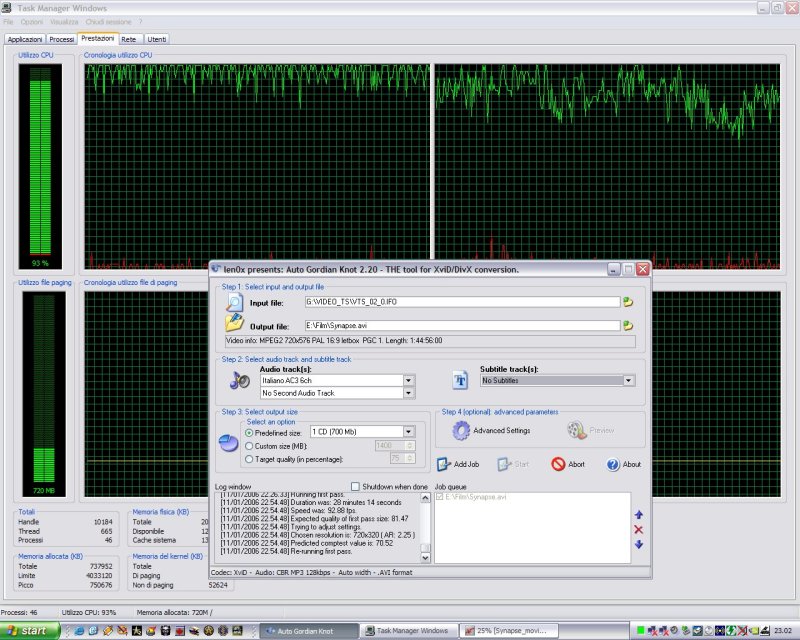
Task: Toggle the E:\Film\Synapse.avi job checkbox
Action: click(439, 497)
